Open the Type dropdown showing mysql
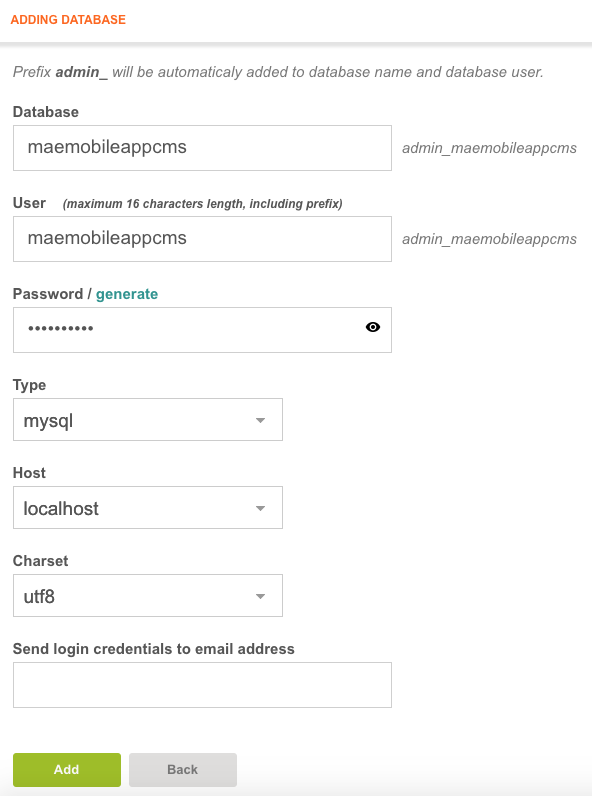592x796 pixels. [148, 419]
